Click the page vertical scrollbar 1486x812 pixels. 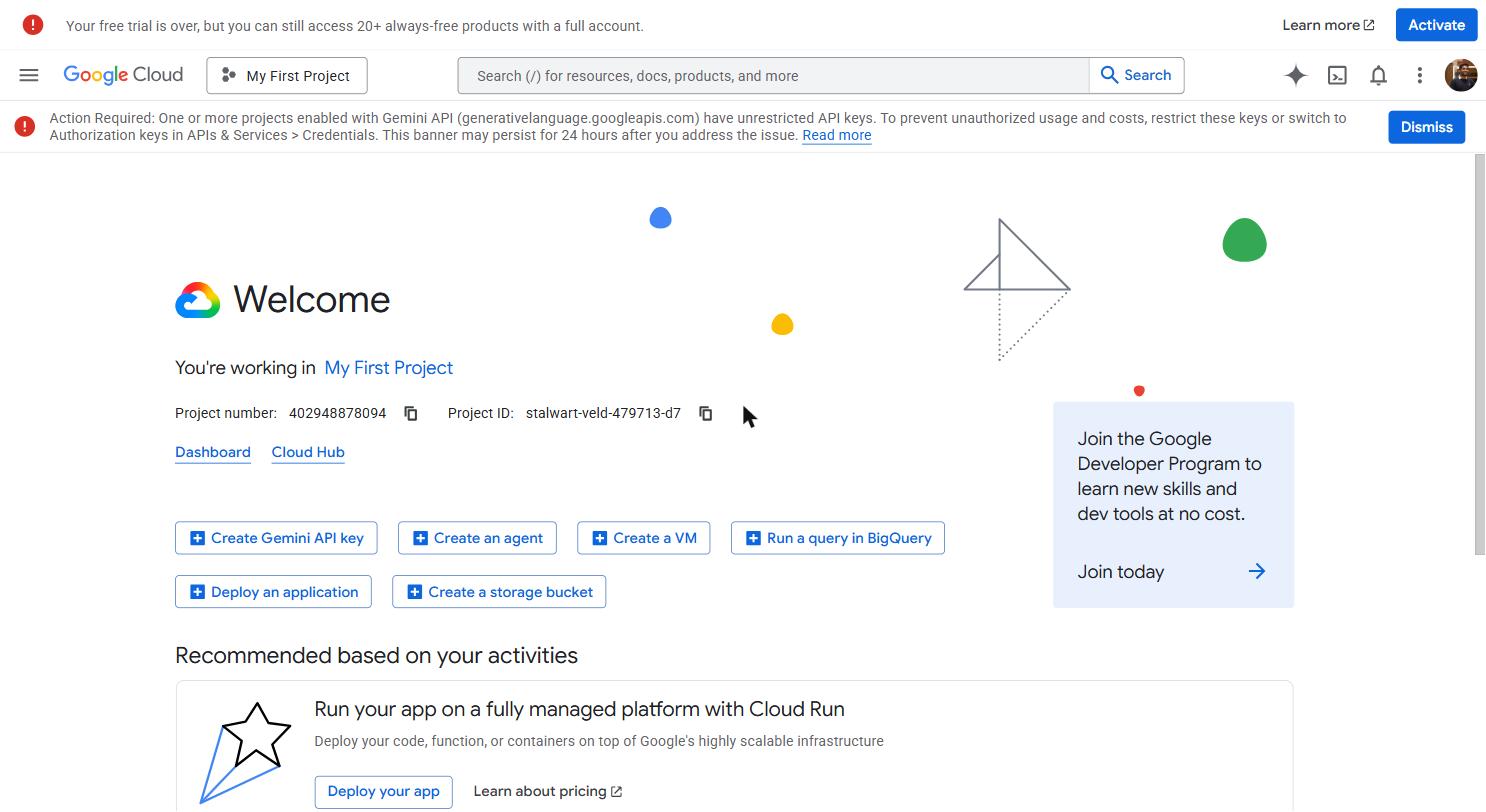tap(1480, 354)
